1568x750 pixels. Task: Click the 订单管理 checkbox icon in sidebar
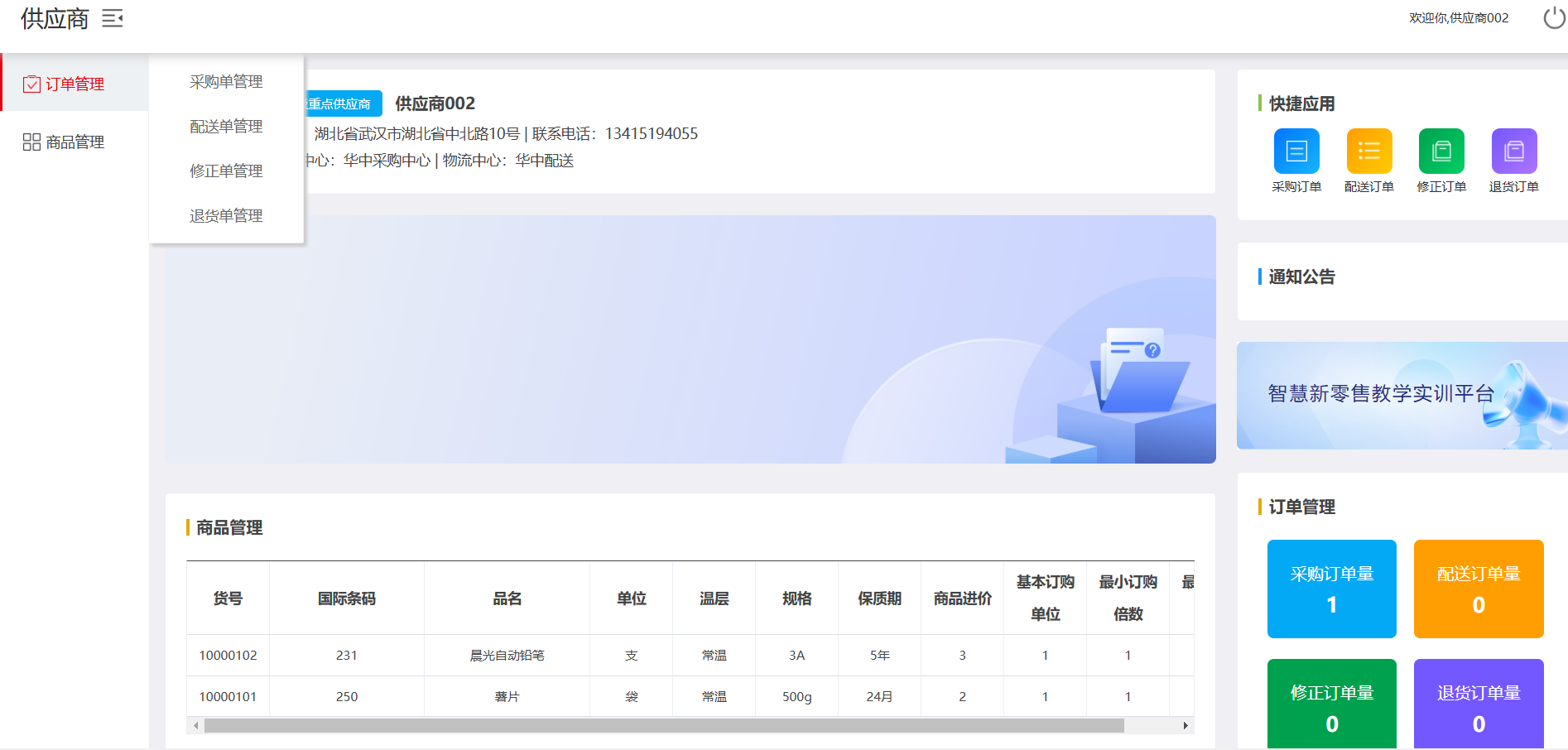click(31, 84)
